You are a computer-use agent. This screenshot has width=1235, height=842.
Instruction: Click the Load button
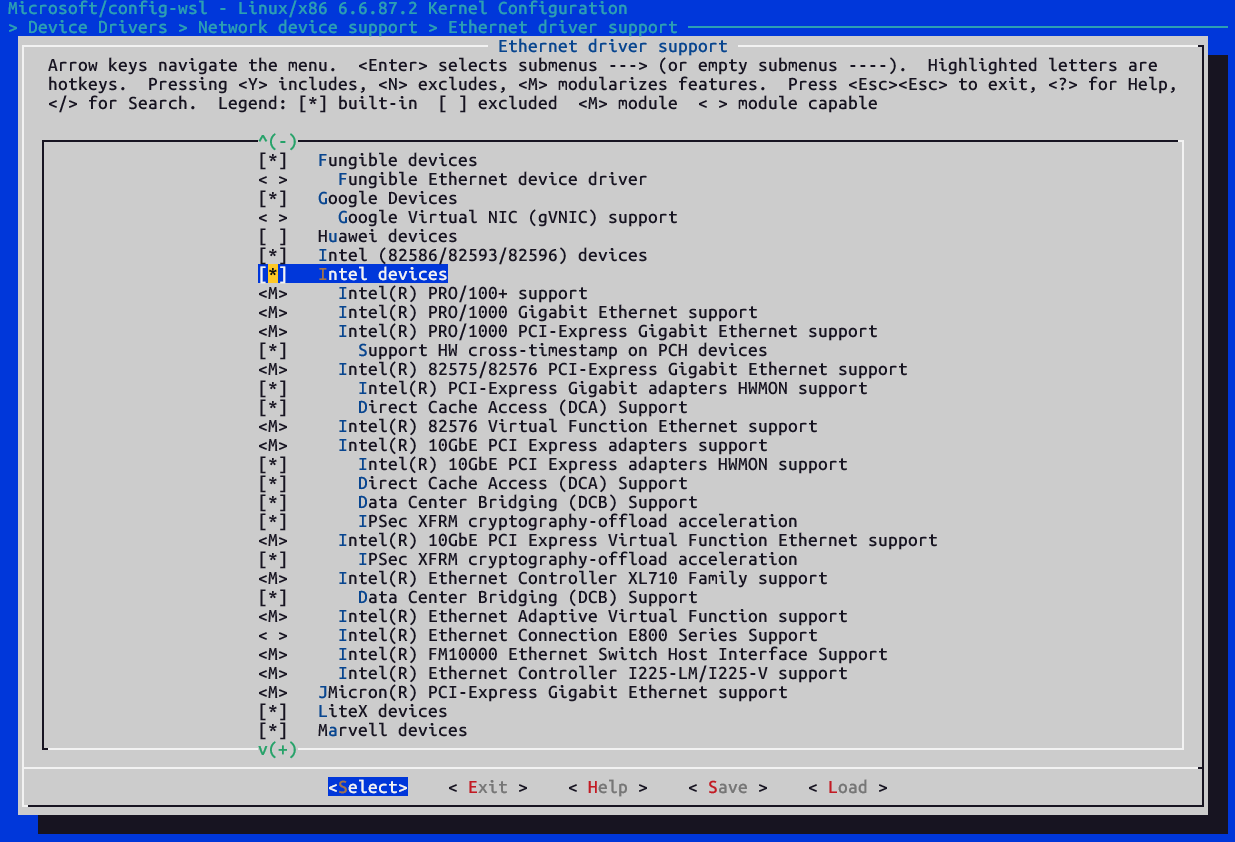tap(848, 787)
